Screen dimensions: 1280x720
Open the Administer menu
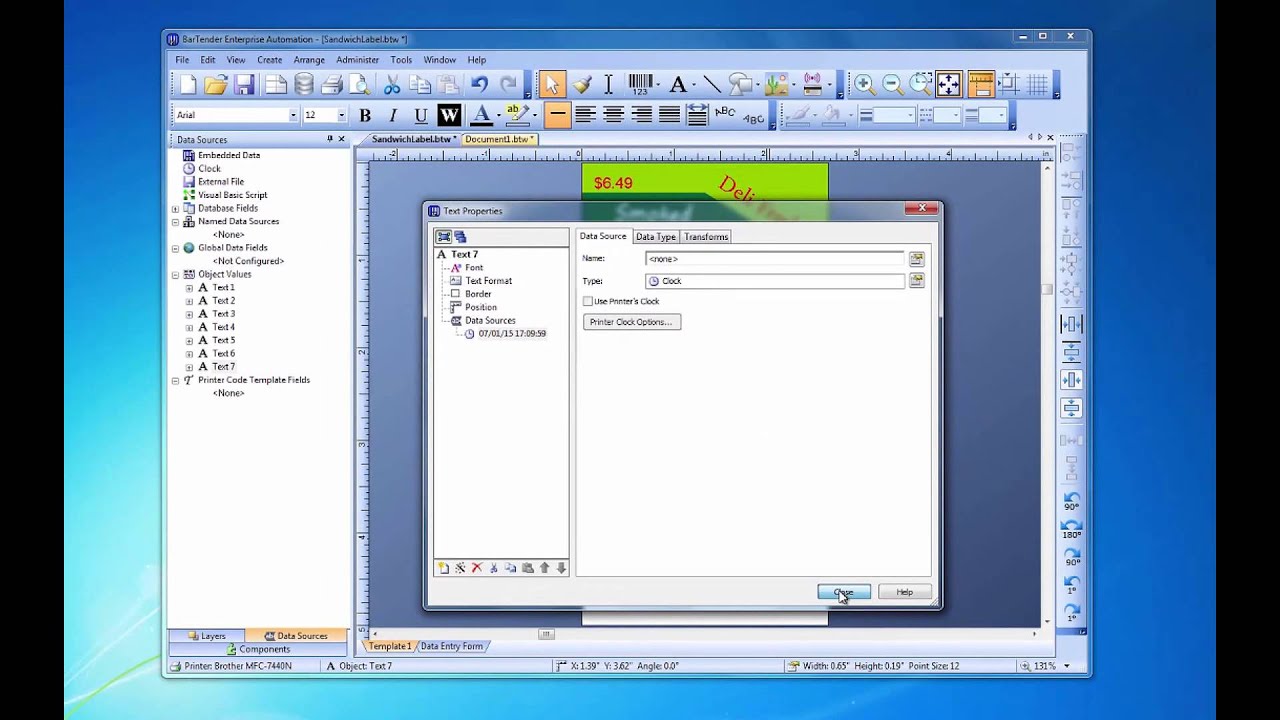[357, 60]
